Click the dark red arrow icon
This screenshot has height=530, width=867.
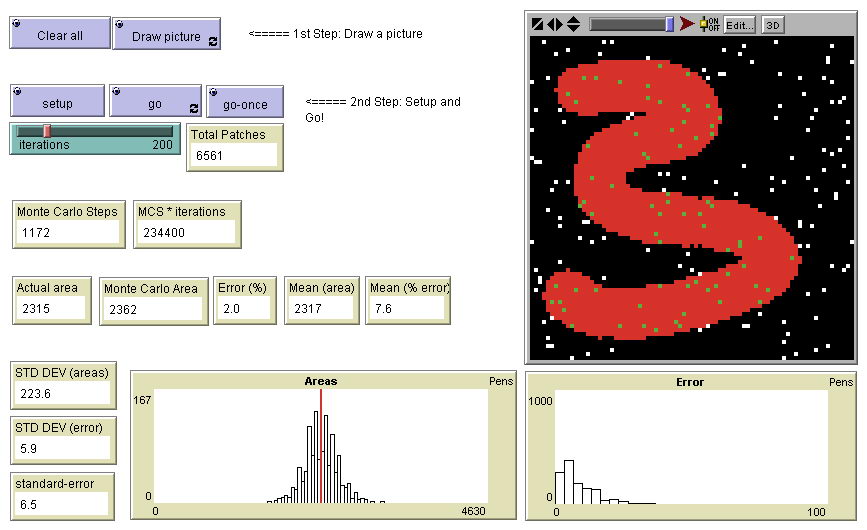pyautogui.click(x=687, y=24)
